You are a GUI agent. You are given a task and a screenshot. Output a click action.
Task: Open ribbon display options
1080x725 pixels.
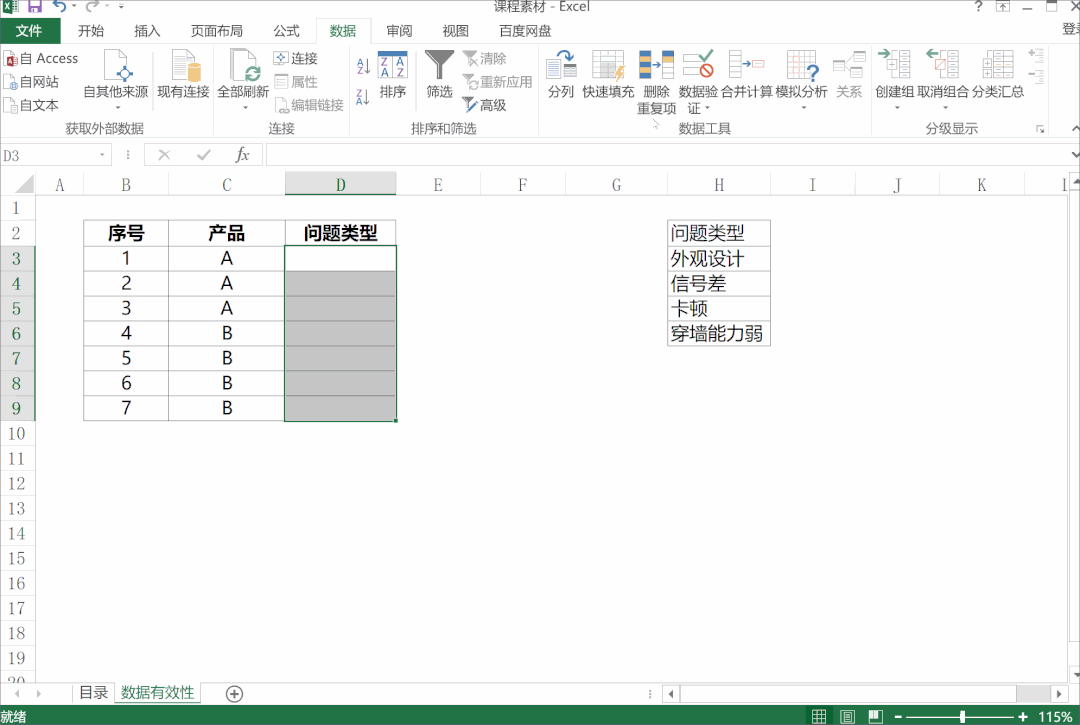point(1003,7)
